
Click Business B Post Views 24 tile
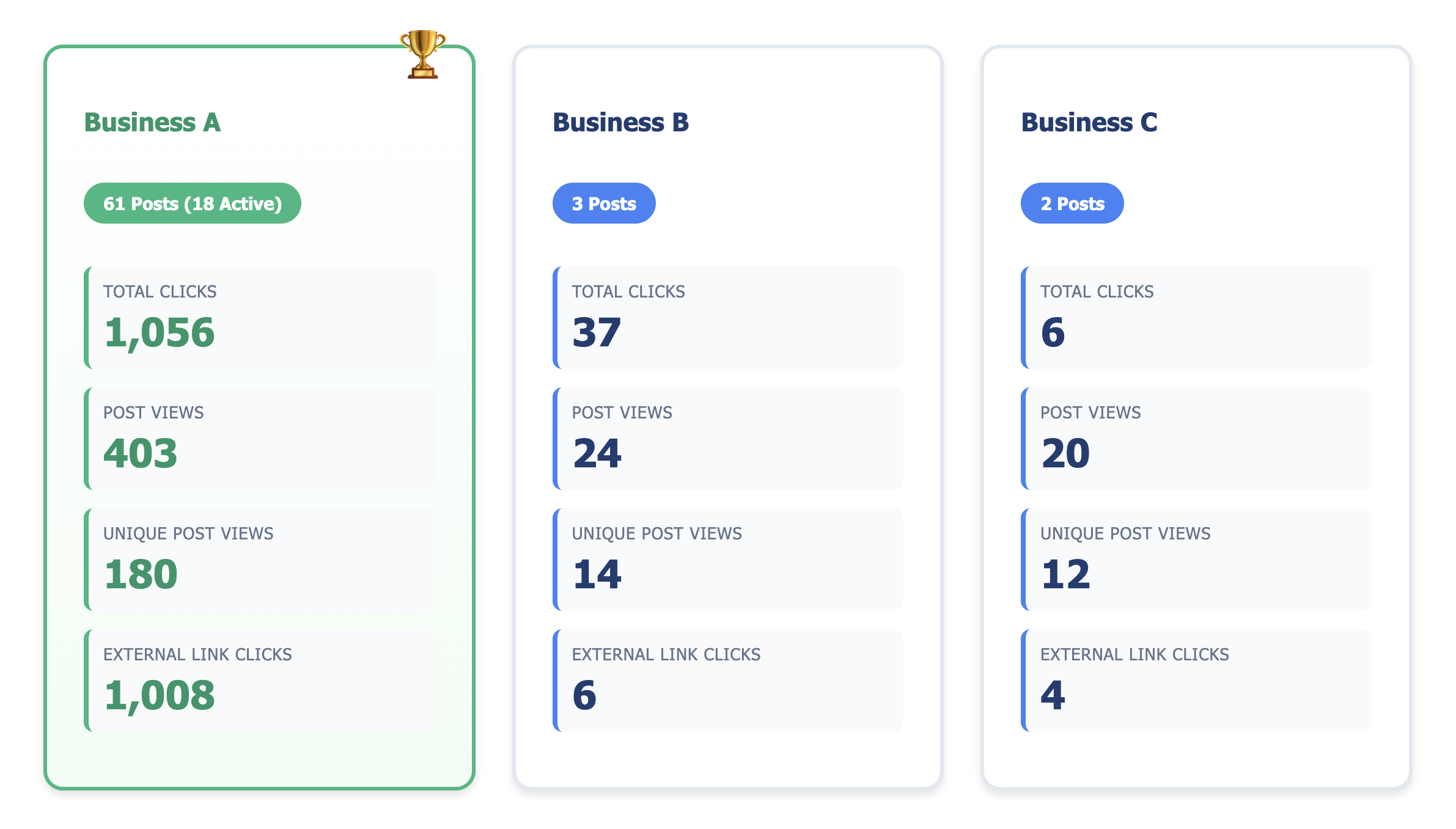(x=728, y=438)
